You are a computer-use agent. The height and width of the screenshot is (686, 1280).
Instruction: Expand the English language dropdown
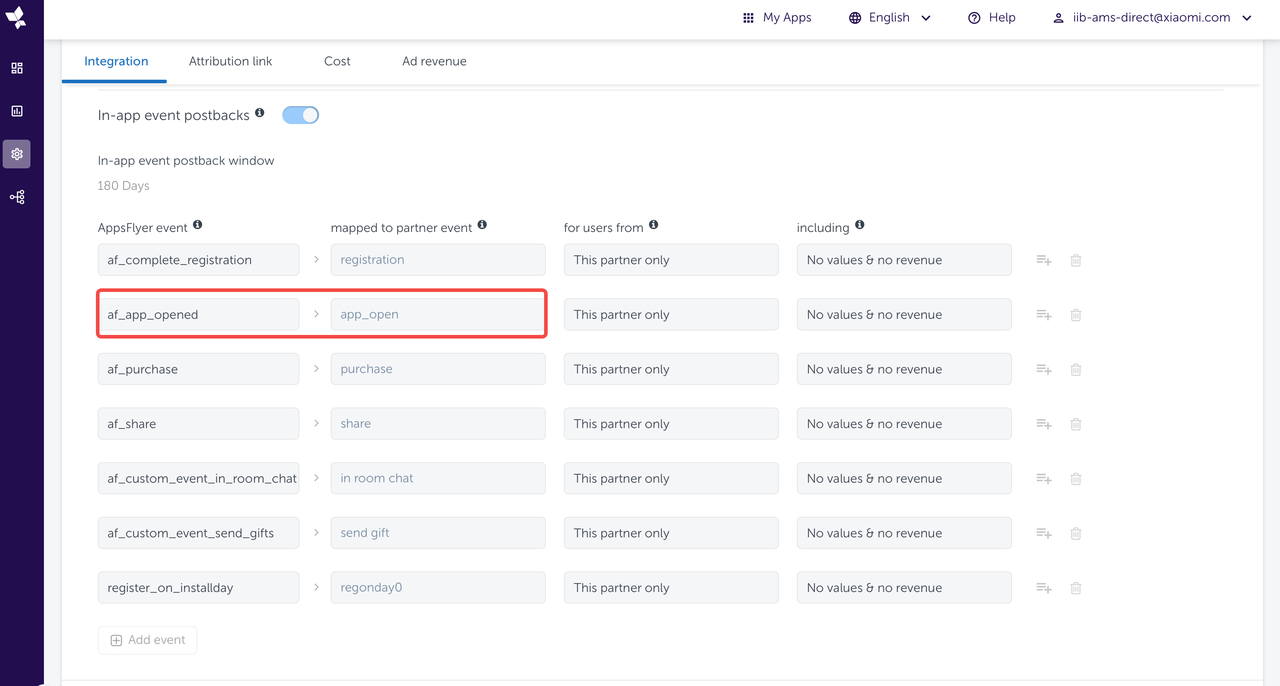click(889, 18)
